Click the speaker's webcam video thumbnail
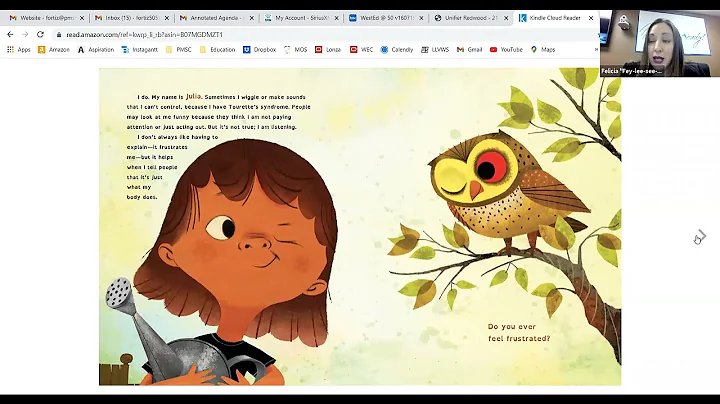720x404 pixels. (x=660, y=43)
